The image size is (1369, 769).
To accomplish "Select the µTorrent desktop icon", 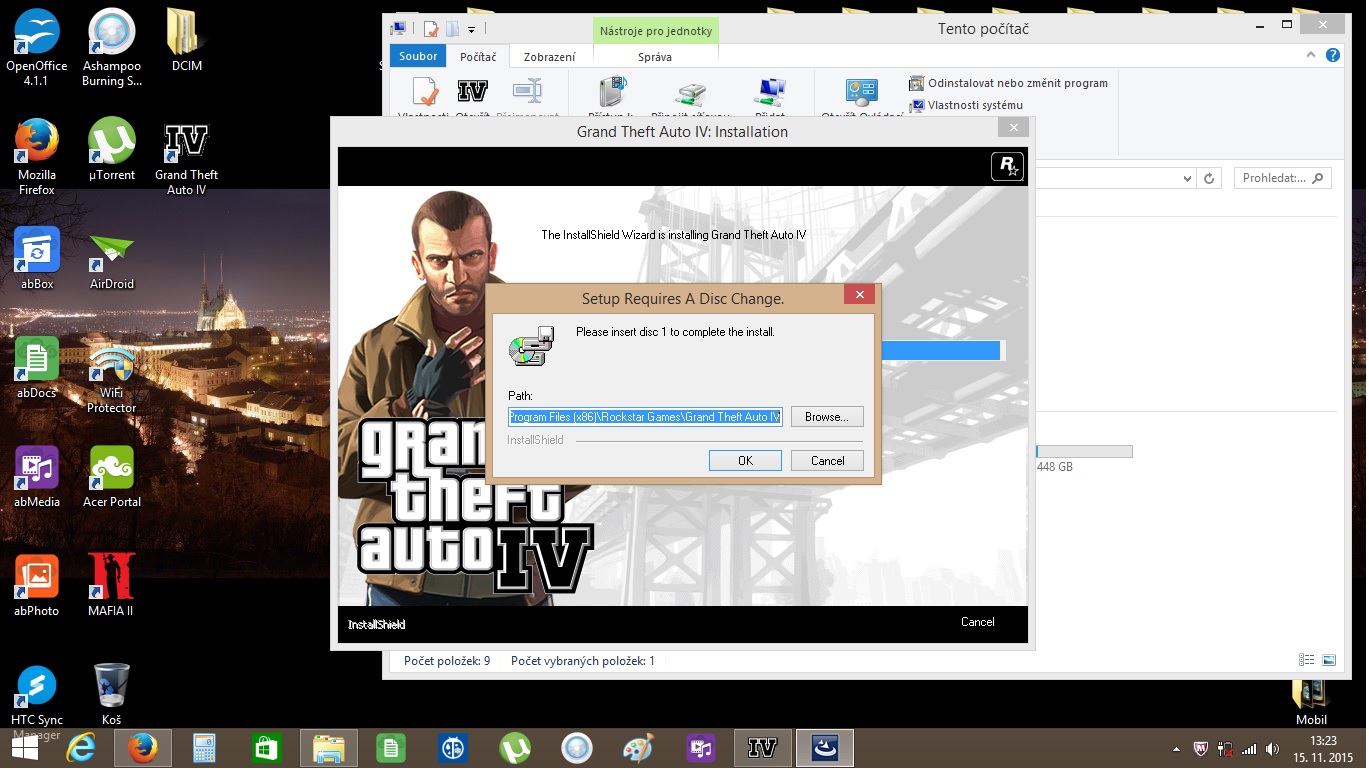I will (112, 149).
